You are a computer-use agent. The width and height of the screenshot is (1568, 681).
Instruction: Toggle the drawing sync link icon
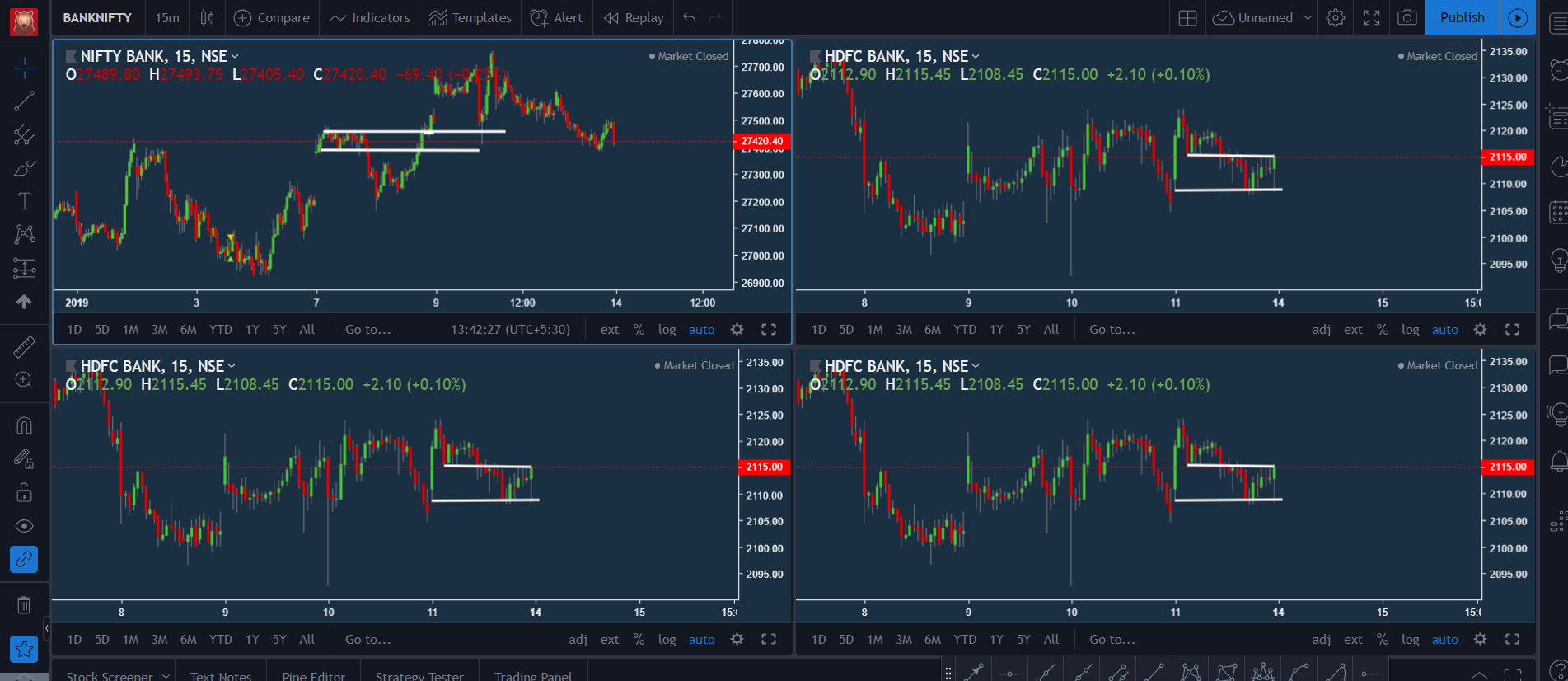24,559
